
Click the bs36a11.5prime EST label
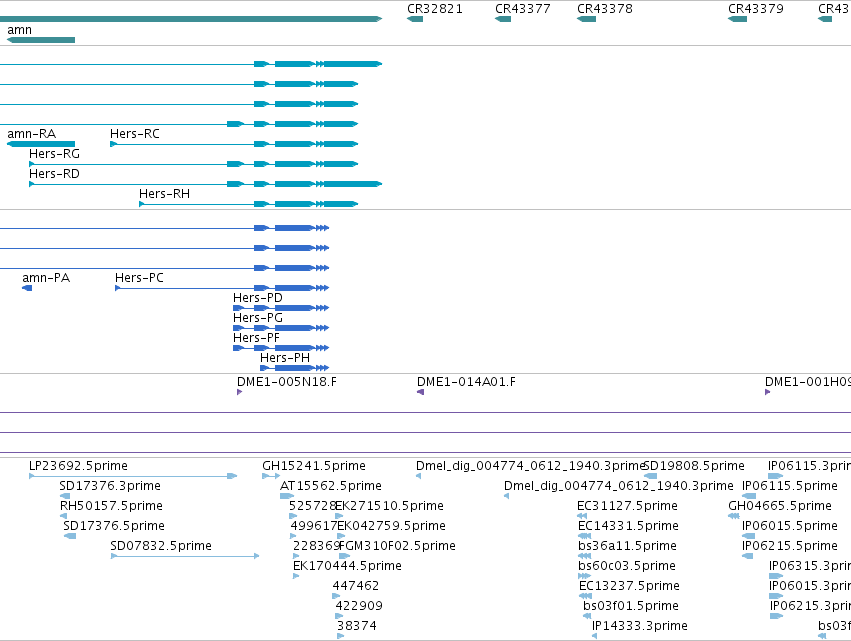[x=627, y=546]
